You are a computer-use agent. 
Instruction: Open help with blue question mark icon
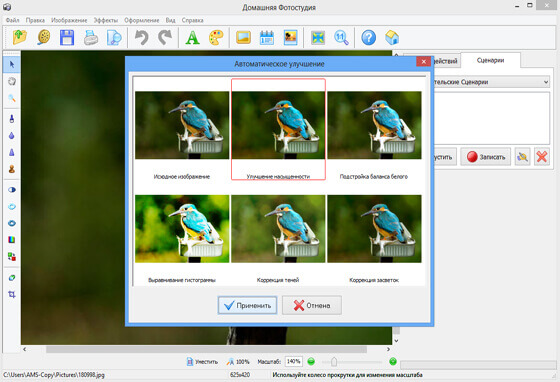tap(369, 37)
